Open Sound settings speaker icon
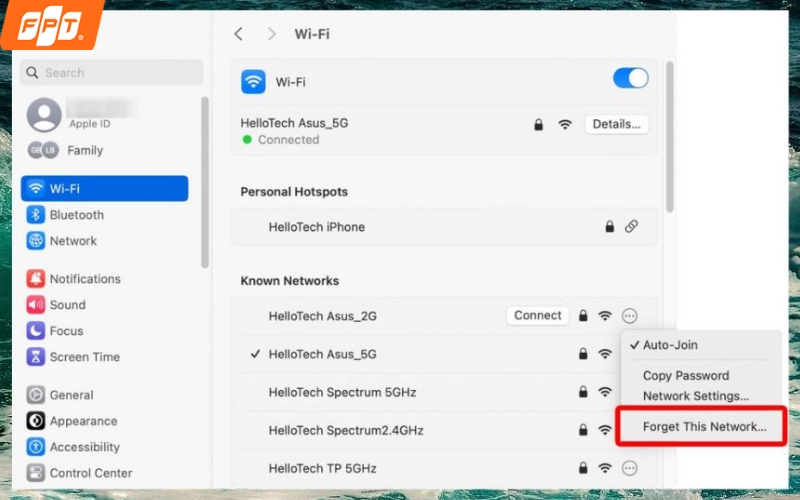Screen dimensions: 800x500 click(36, 305)
